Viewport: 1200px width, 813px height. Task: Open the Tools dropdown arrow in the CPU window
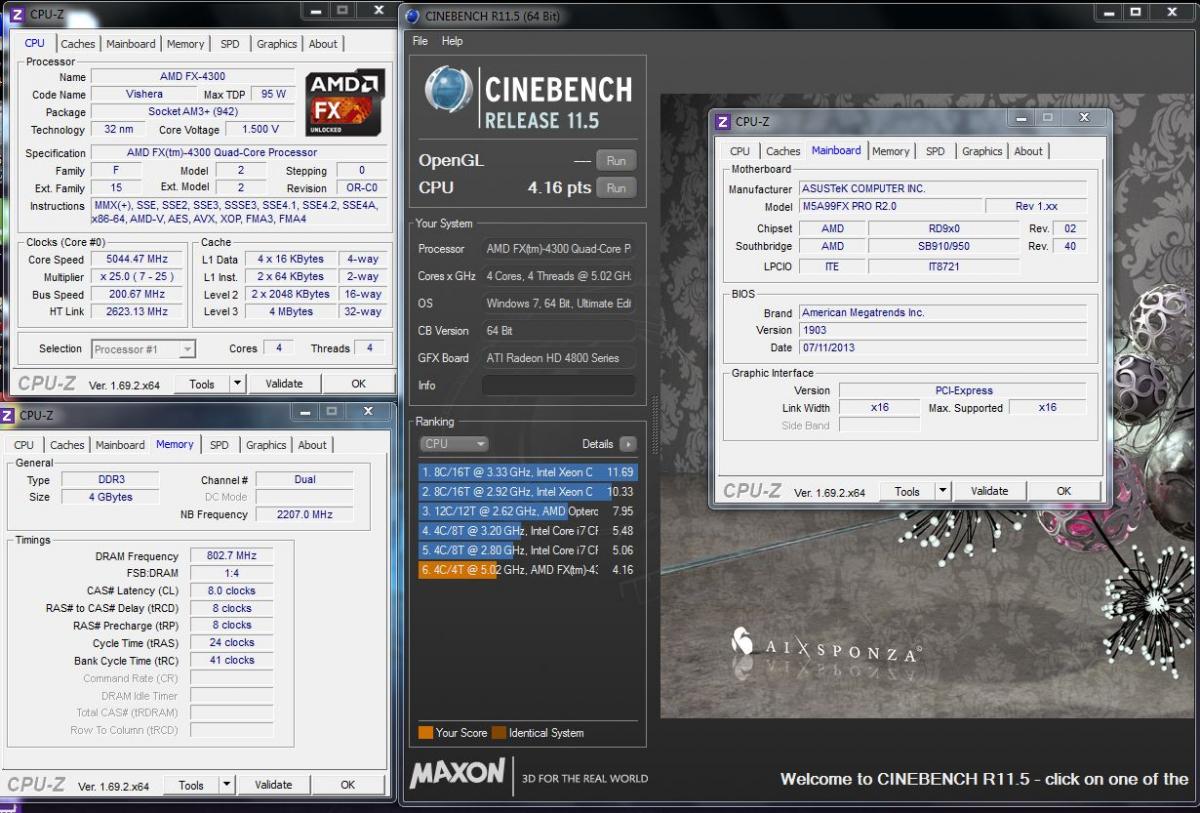[x=237, y=383]
